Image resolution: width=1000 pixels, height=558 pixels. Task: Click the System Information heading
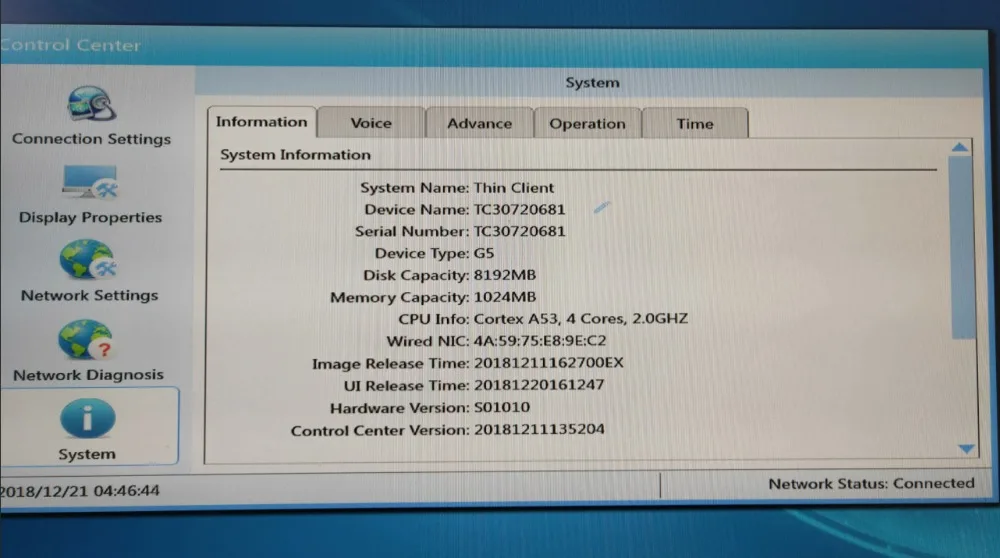295,155
